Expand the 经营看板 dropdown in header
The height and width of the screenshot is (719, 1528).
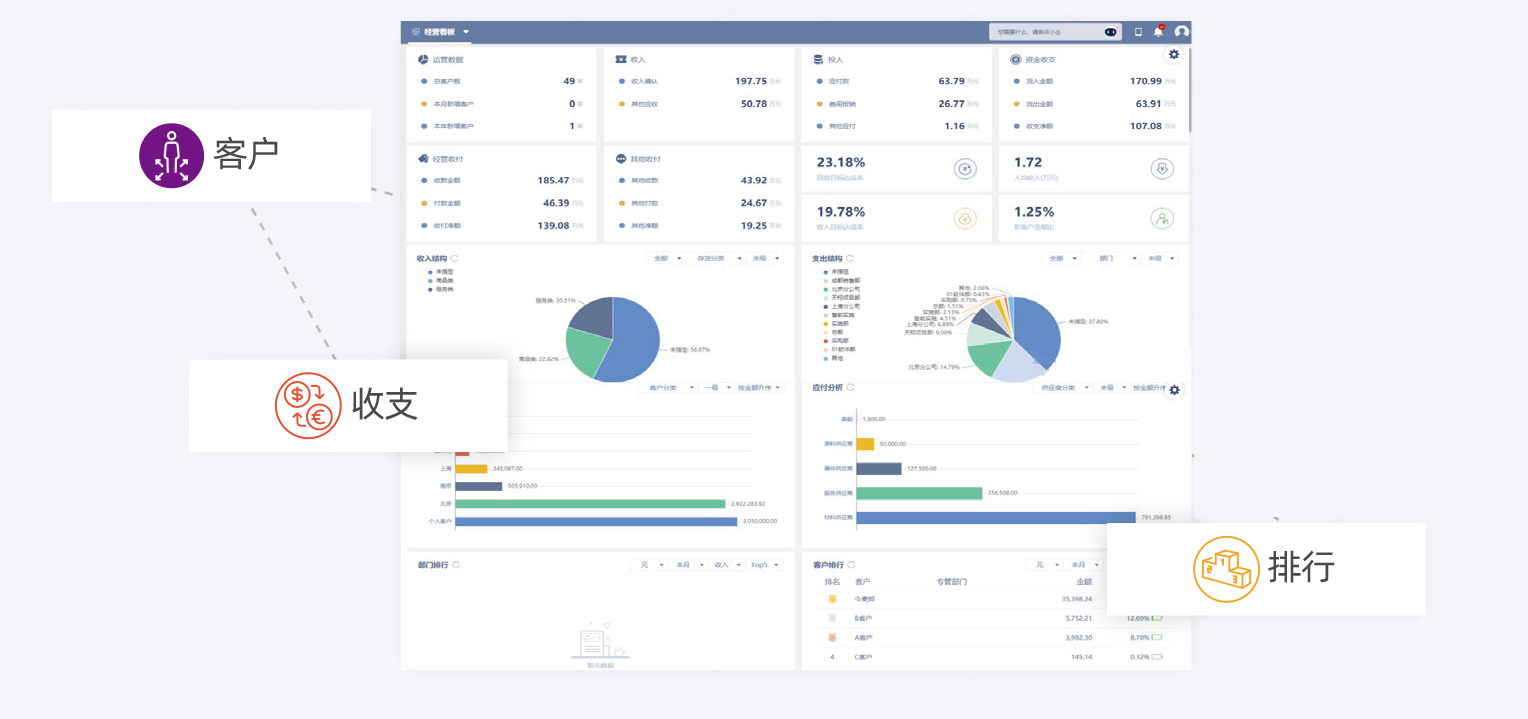coord(466,32)
